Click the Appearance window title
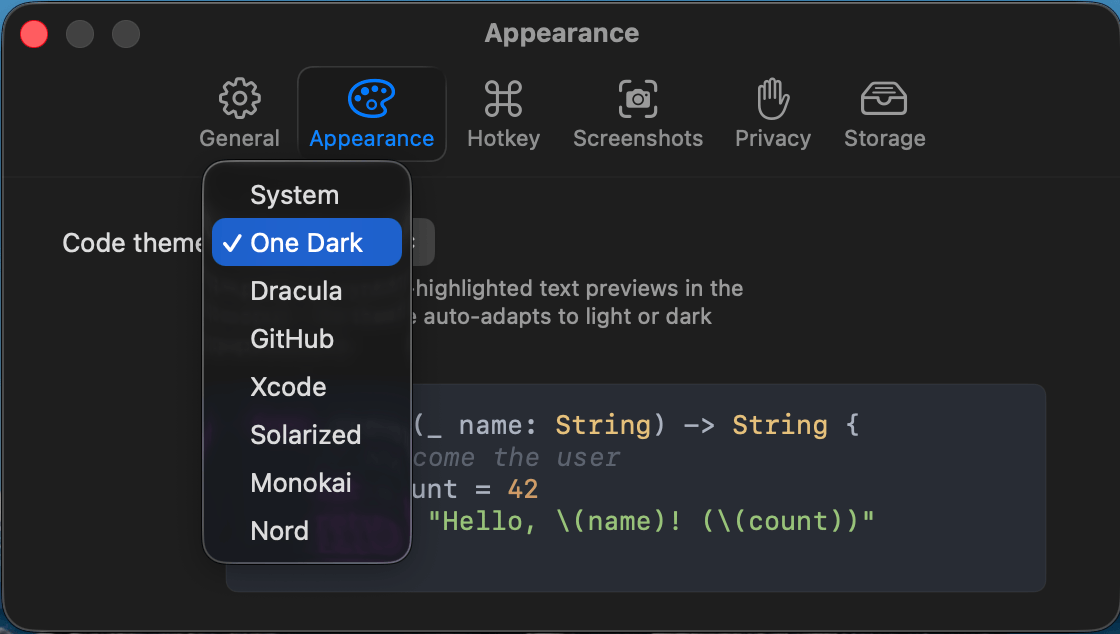This screenshot has width=1120, height=634. pyautogui.click(x=561, y=33)
